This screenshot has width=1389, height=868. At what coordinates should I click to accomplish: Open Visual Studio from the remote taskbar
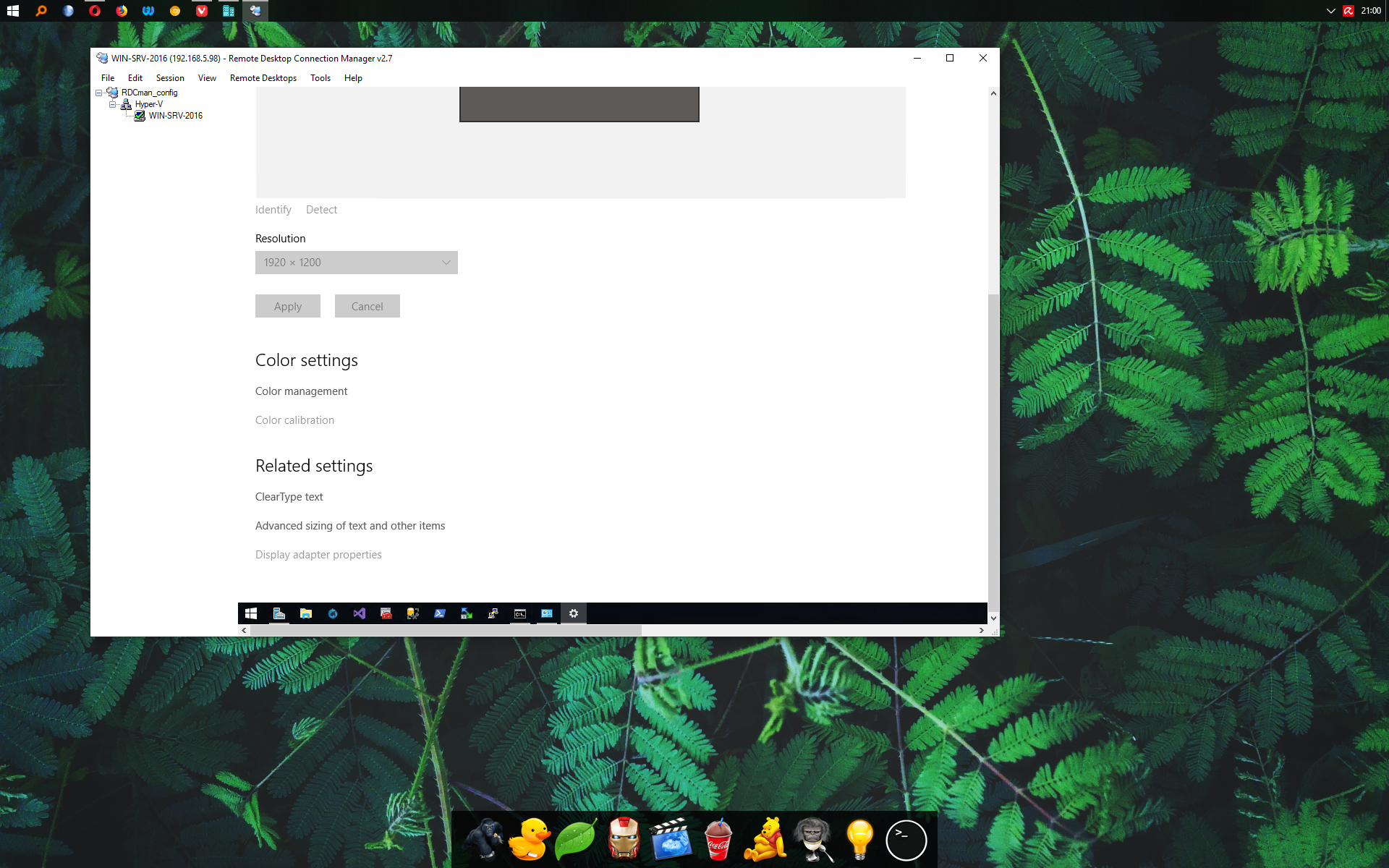click(x=360, y=613)
